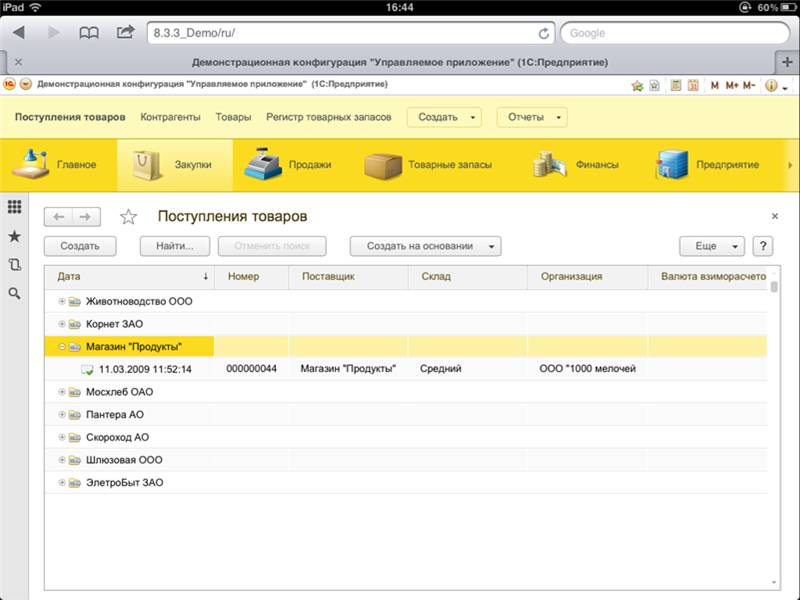
Task: Switch to the Продажи section
Action: 288,165
